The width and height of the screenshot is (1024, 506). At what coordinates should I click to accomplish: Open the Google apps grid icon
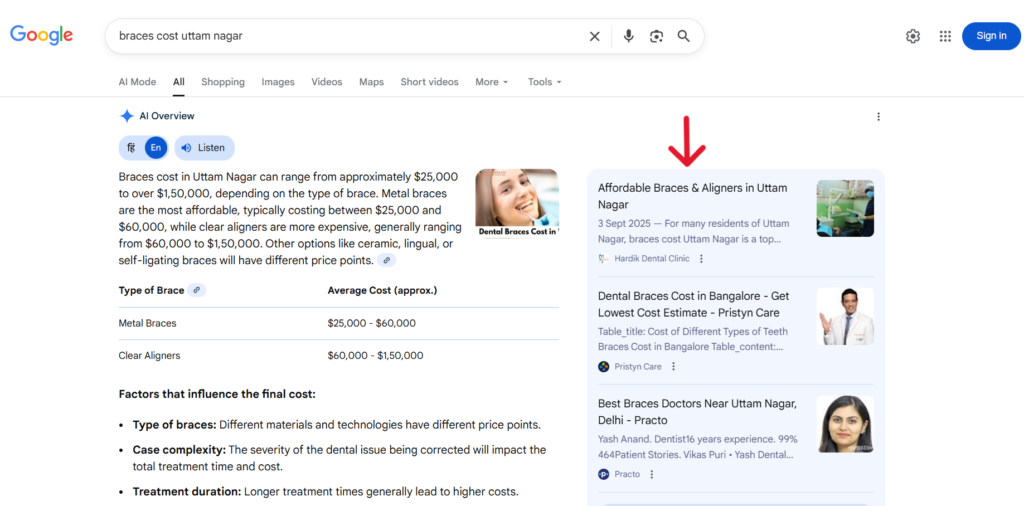pos(945,37)
